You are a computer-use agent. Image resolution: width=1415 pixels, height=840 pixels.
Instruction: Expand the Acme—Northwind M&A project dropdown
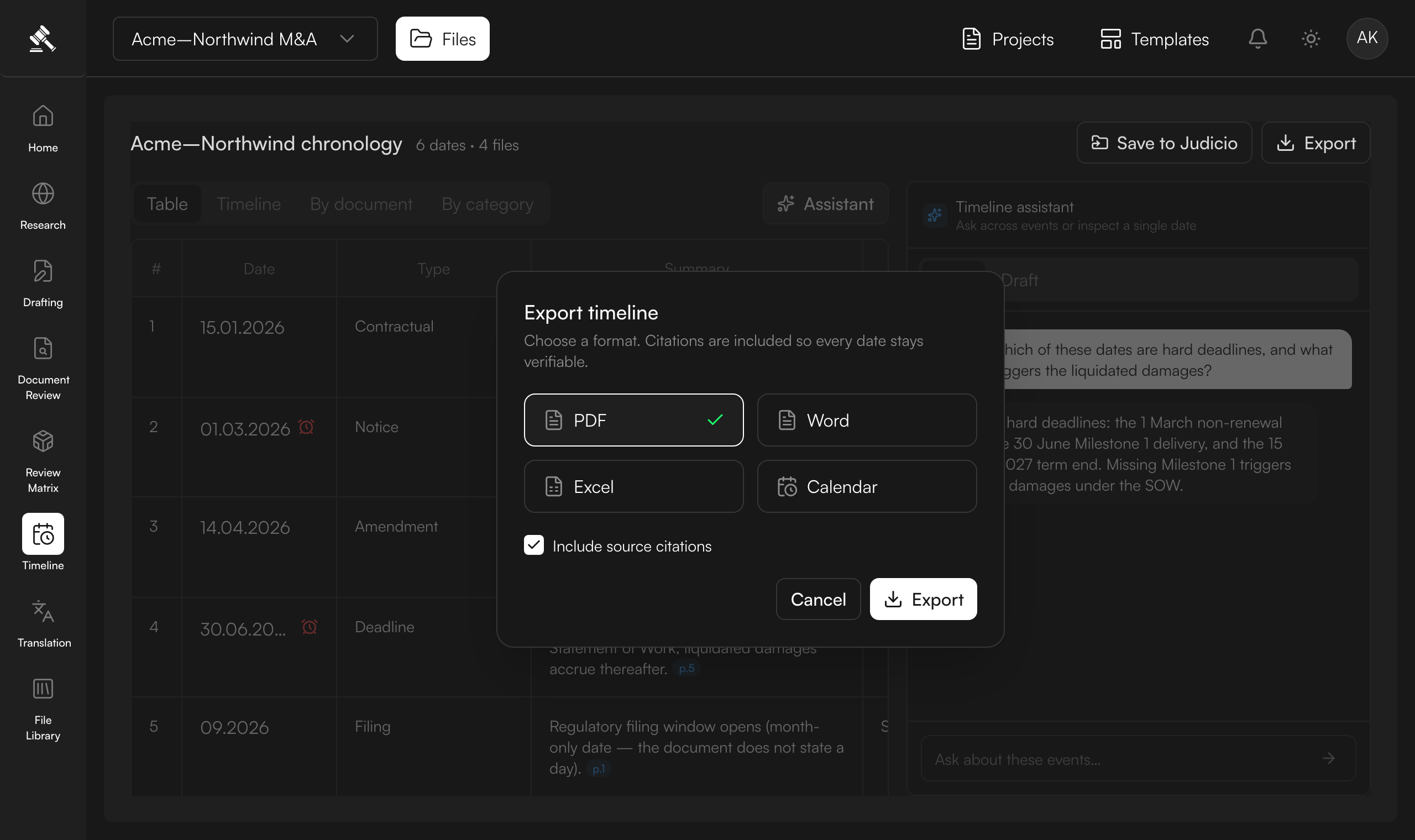coord(245,39)
